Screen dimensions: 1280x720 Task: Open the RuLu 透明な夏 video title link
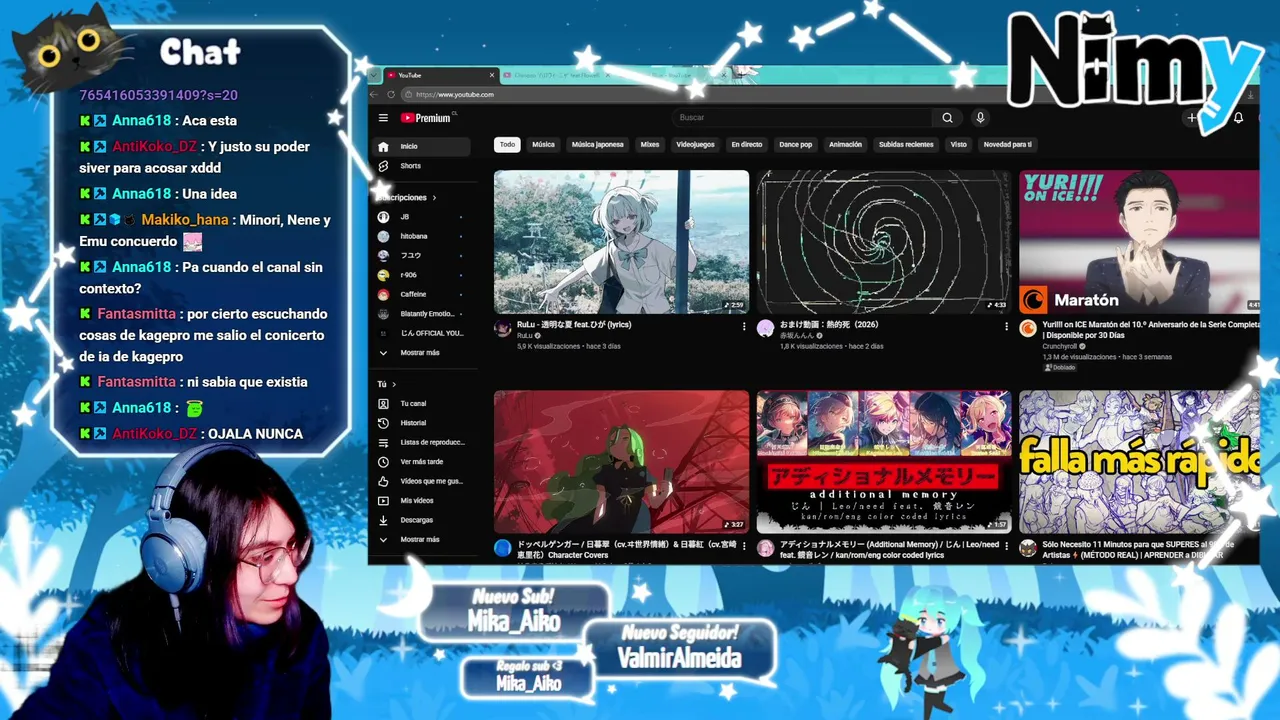point(574,325)
